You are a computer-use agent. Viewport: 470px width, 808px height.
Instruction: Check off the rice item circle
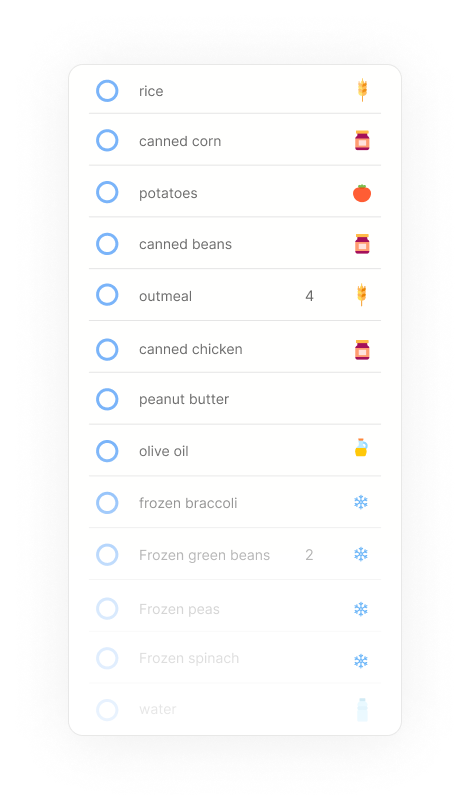point(107,91)
